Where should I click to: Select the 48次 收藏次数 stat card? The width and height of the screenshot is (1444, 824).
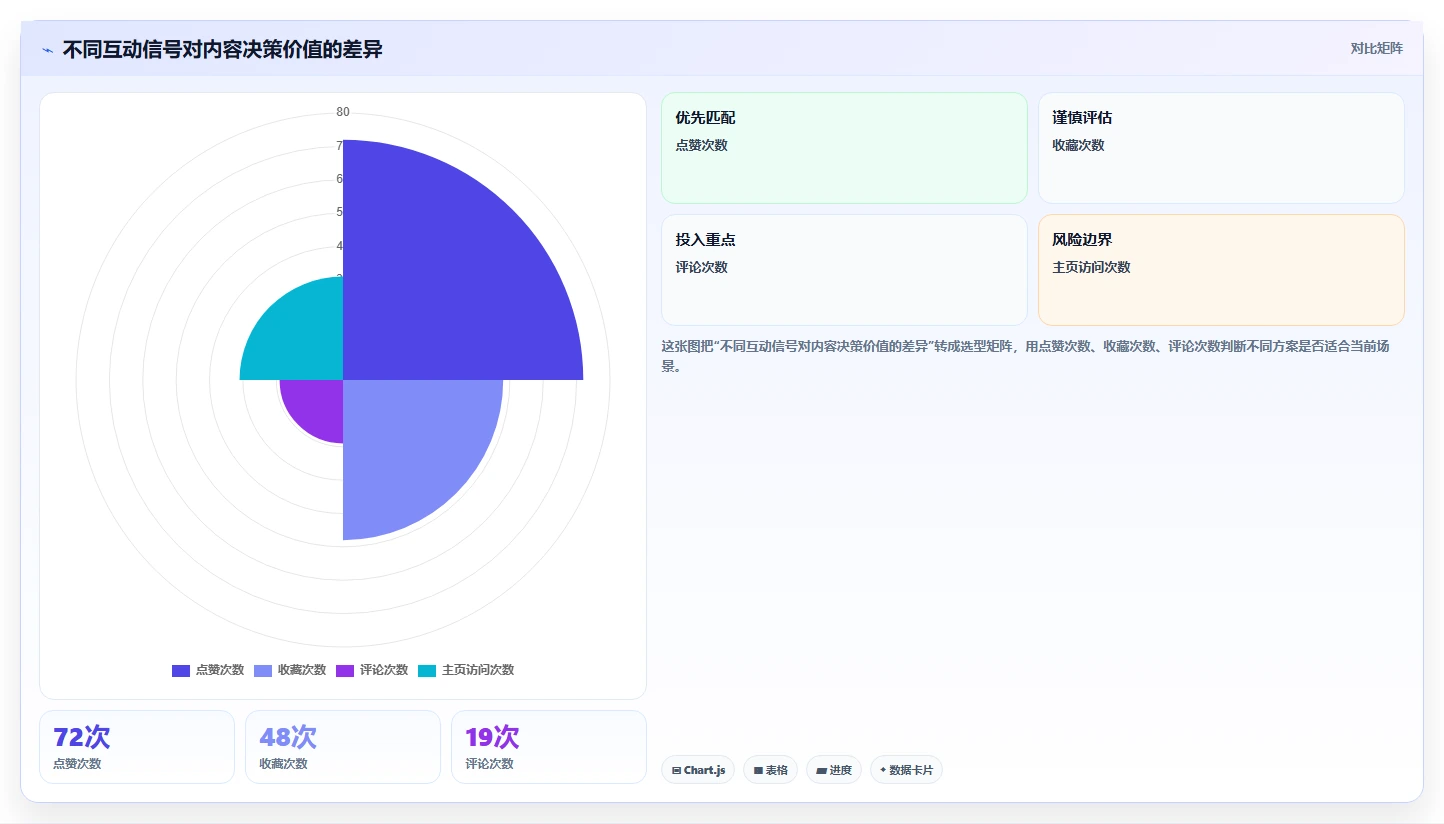tap(343, 747)
